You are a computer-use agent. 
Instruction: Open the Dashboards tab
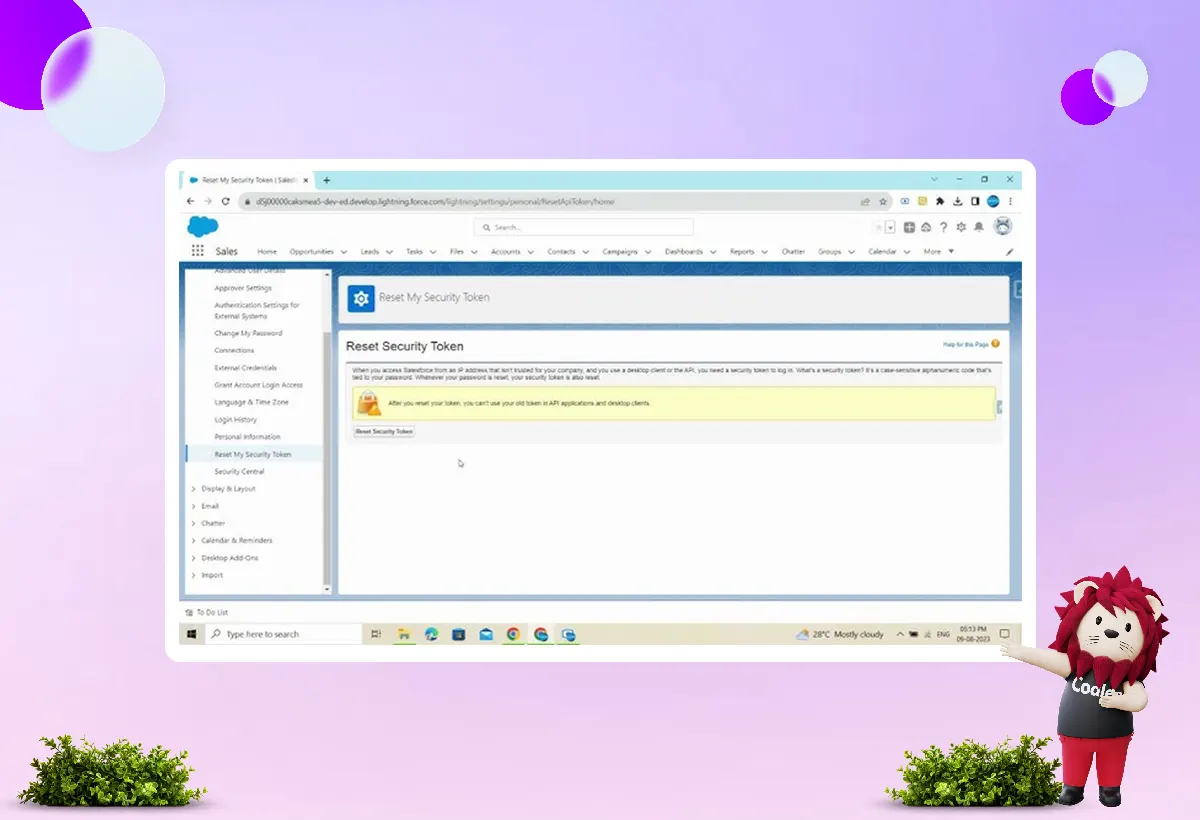point(684,252)
